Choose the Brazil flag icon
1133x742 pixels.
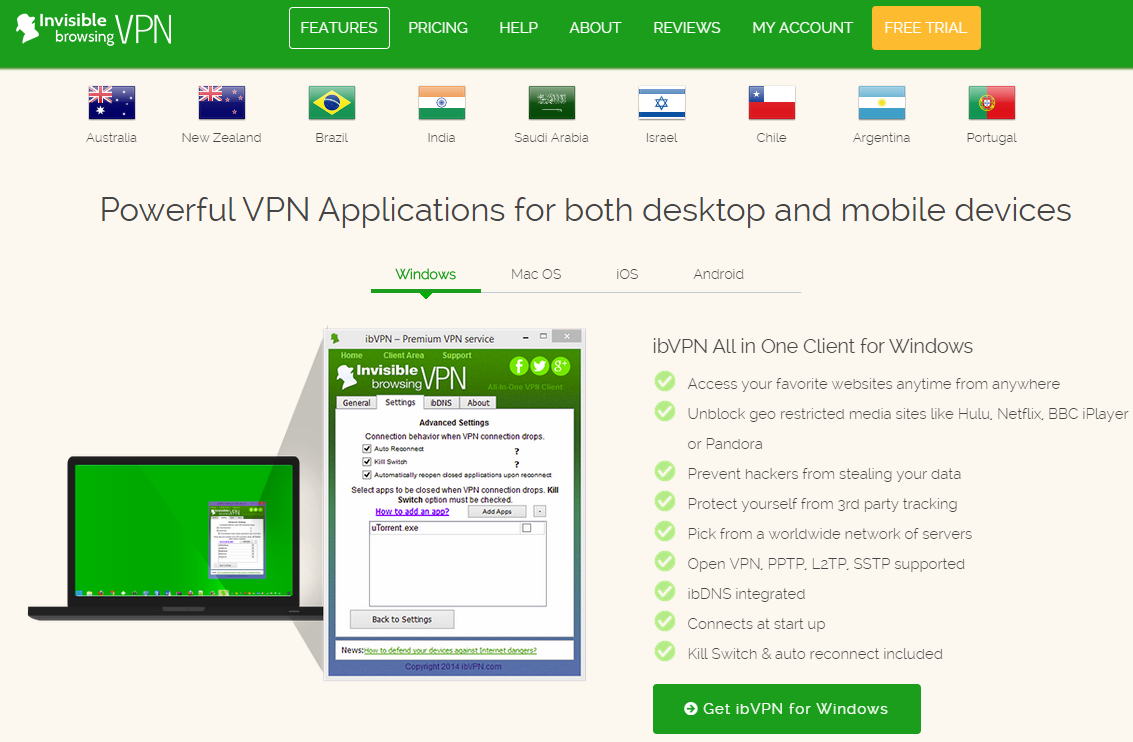(x=332, y=103)
